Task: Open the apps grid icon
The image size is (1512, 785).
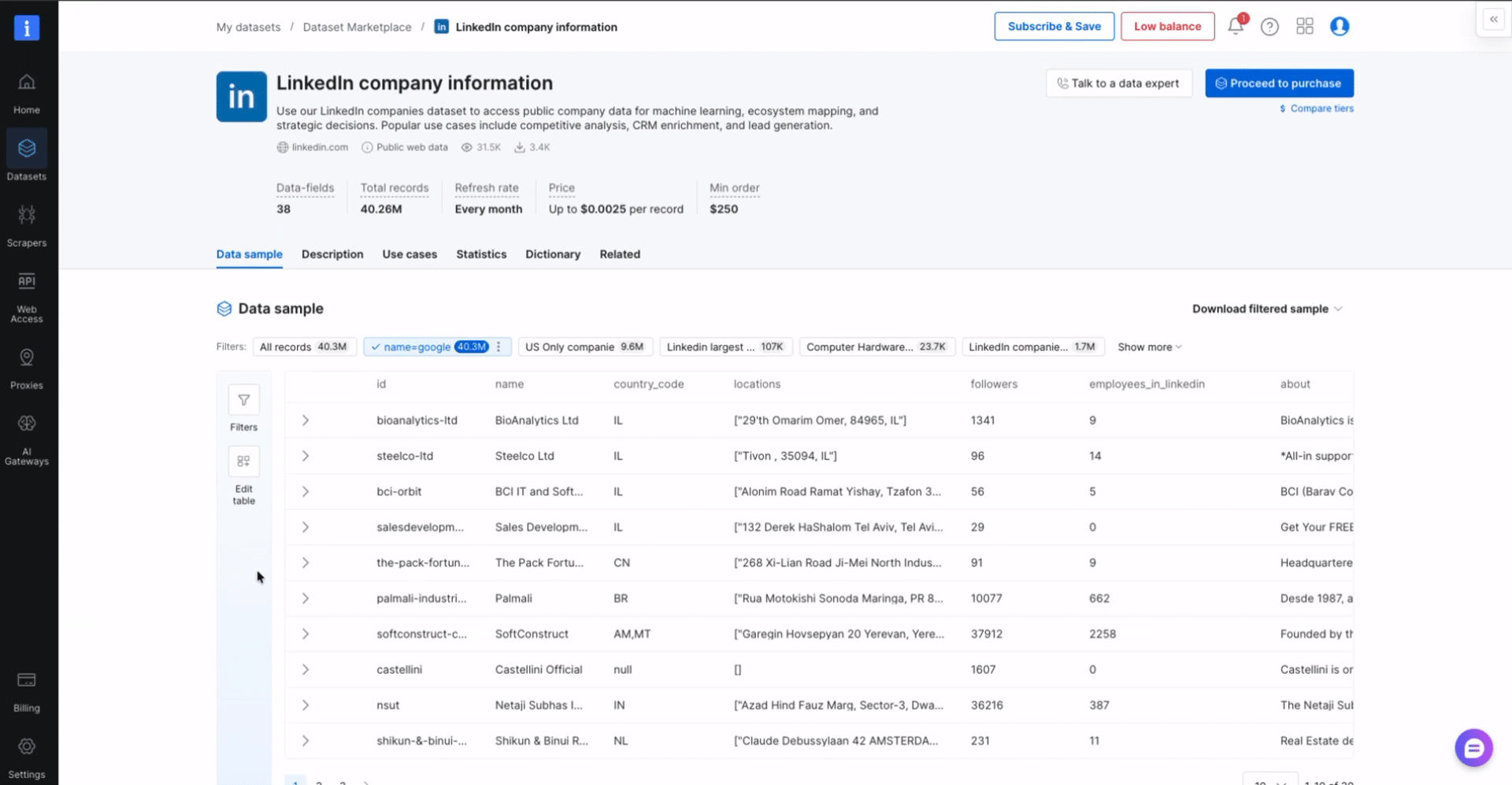Action: tap(1305, 27)
